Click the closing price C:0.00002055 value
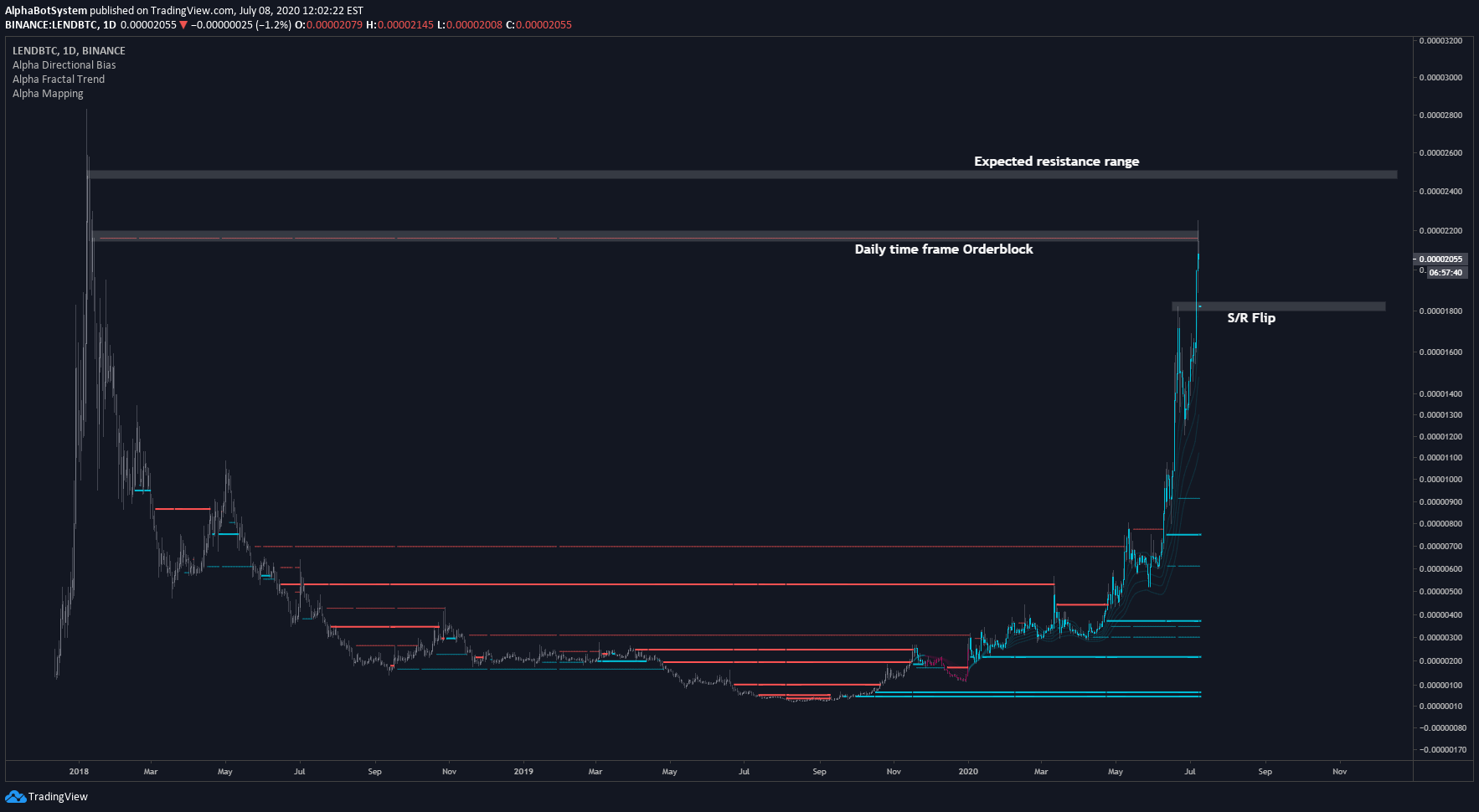The image size is (1479, 812). pyautogui.click(x=539, y=25)
